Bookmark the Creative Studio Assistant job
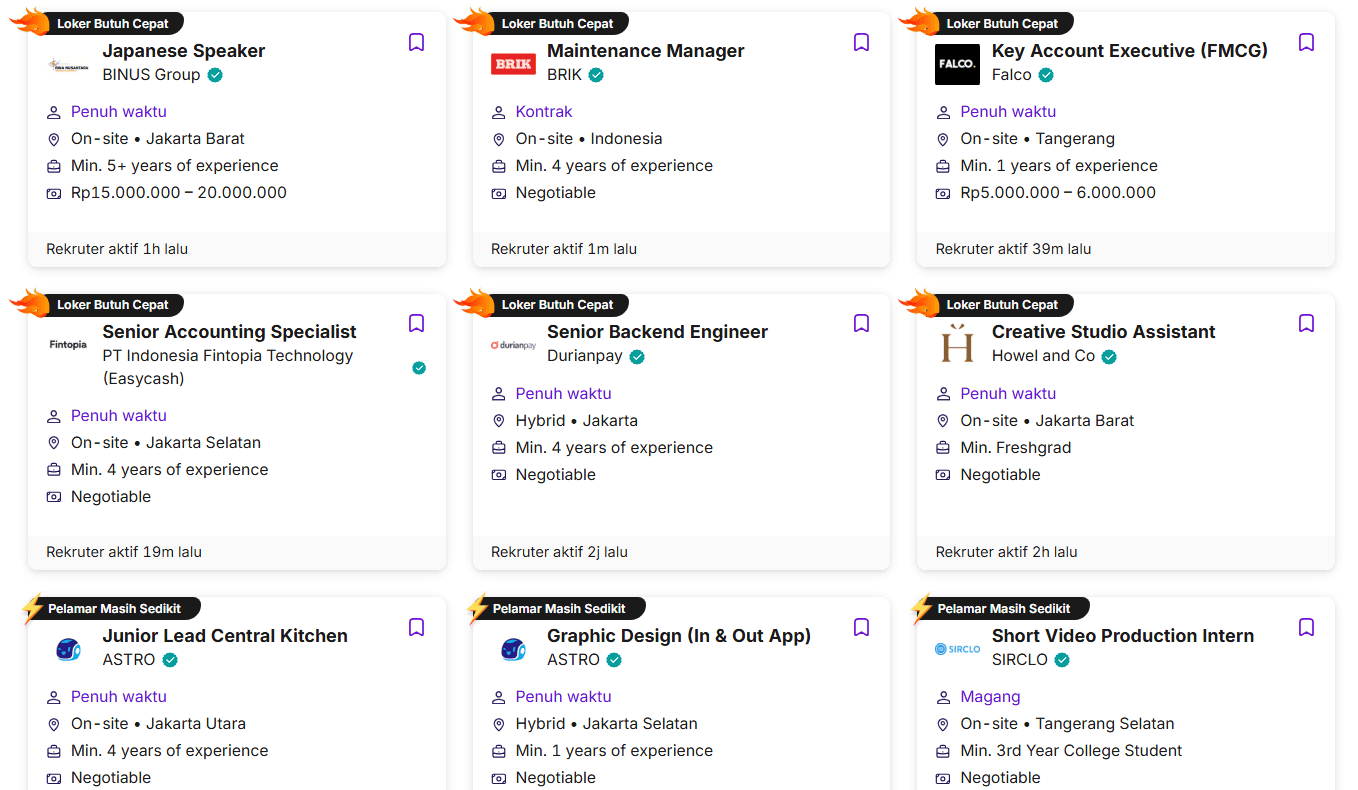Screen dimensions: 1358x790 [x=1306, y=323]
